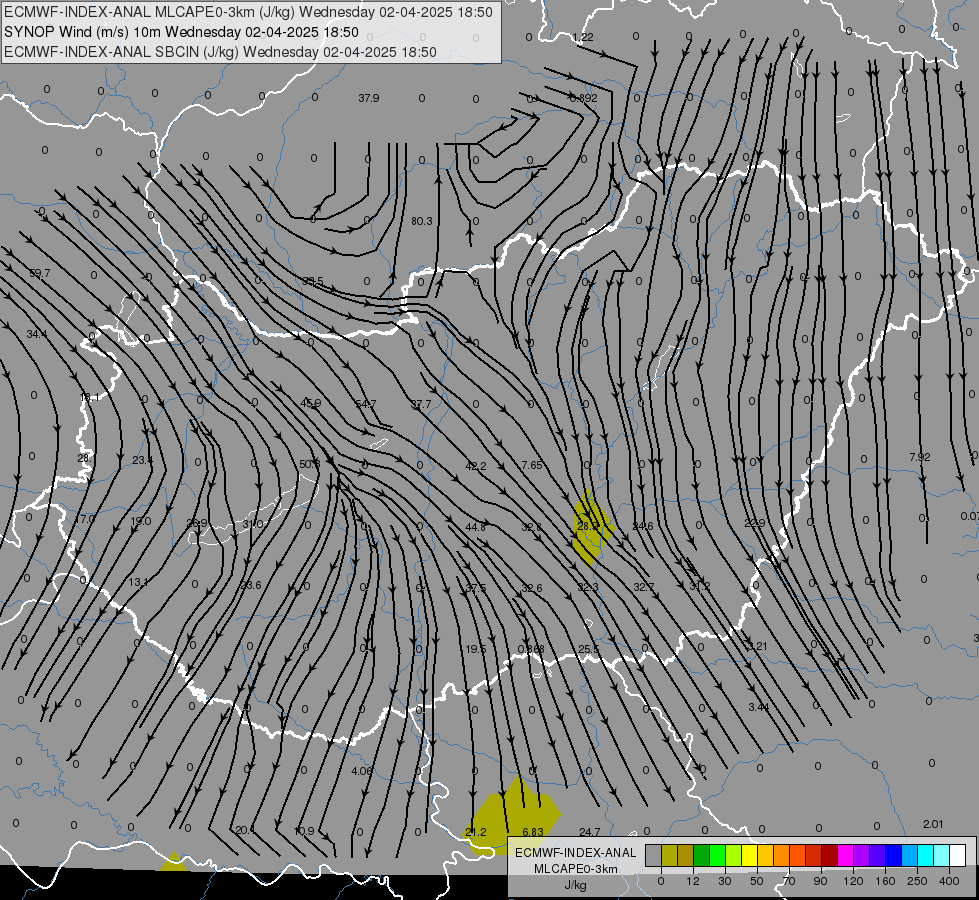Click the map value 44.8

(475, 527)
